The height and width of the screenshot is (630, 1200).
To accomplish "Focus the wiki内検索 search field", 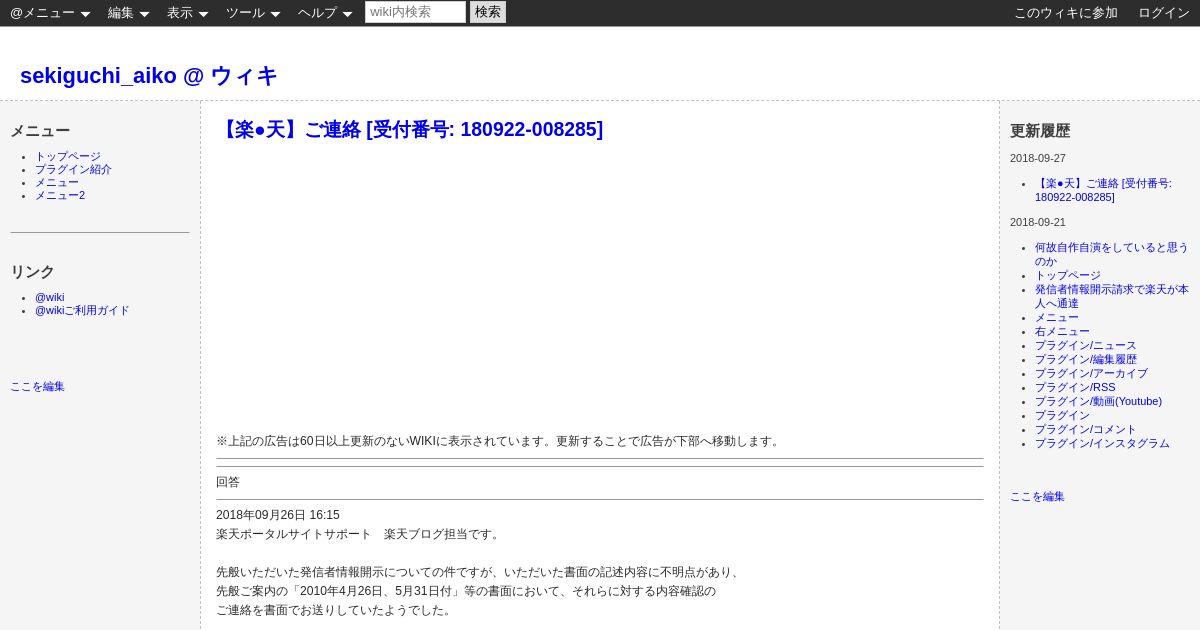I will click(x=415, y=12).
